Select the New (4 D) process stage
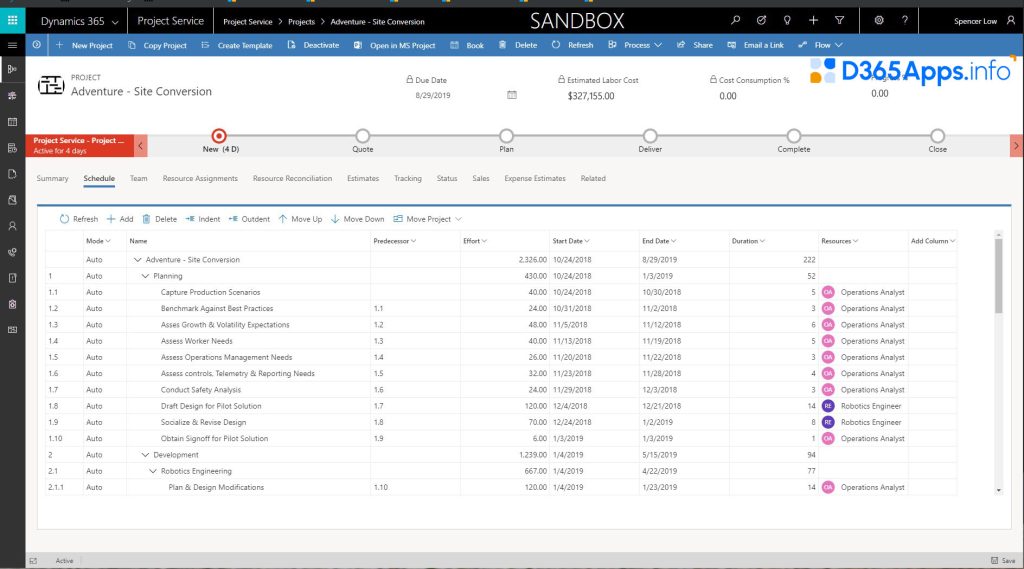Screen dimensions: 1024x569 pos(219,136)
